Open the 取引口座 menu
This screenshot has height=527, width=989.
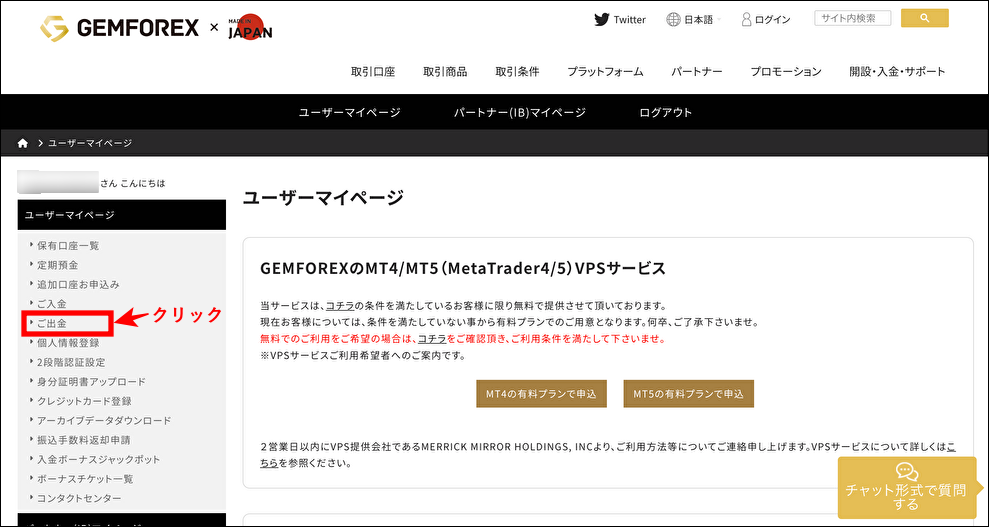(x=373, y=71)
